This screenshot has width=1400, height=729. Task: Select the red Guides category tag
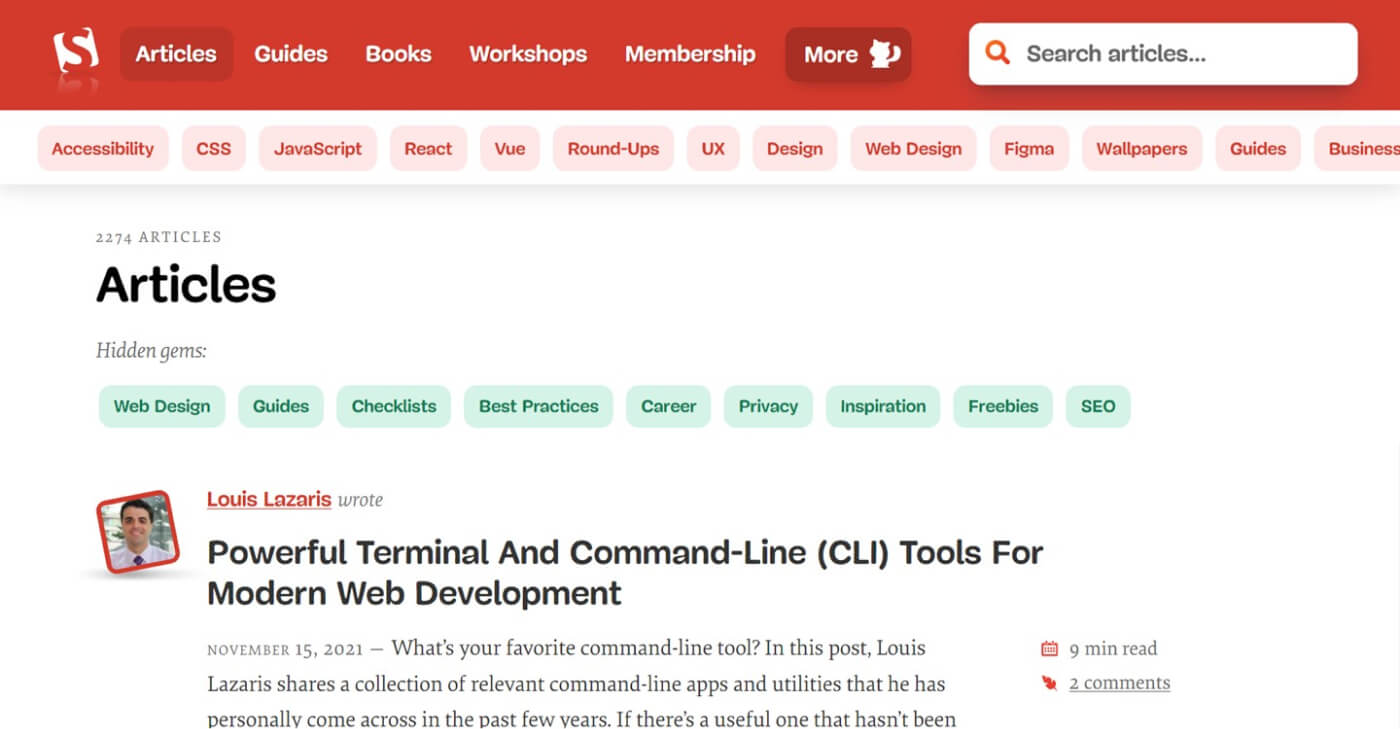(1258, 149)
